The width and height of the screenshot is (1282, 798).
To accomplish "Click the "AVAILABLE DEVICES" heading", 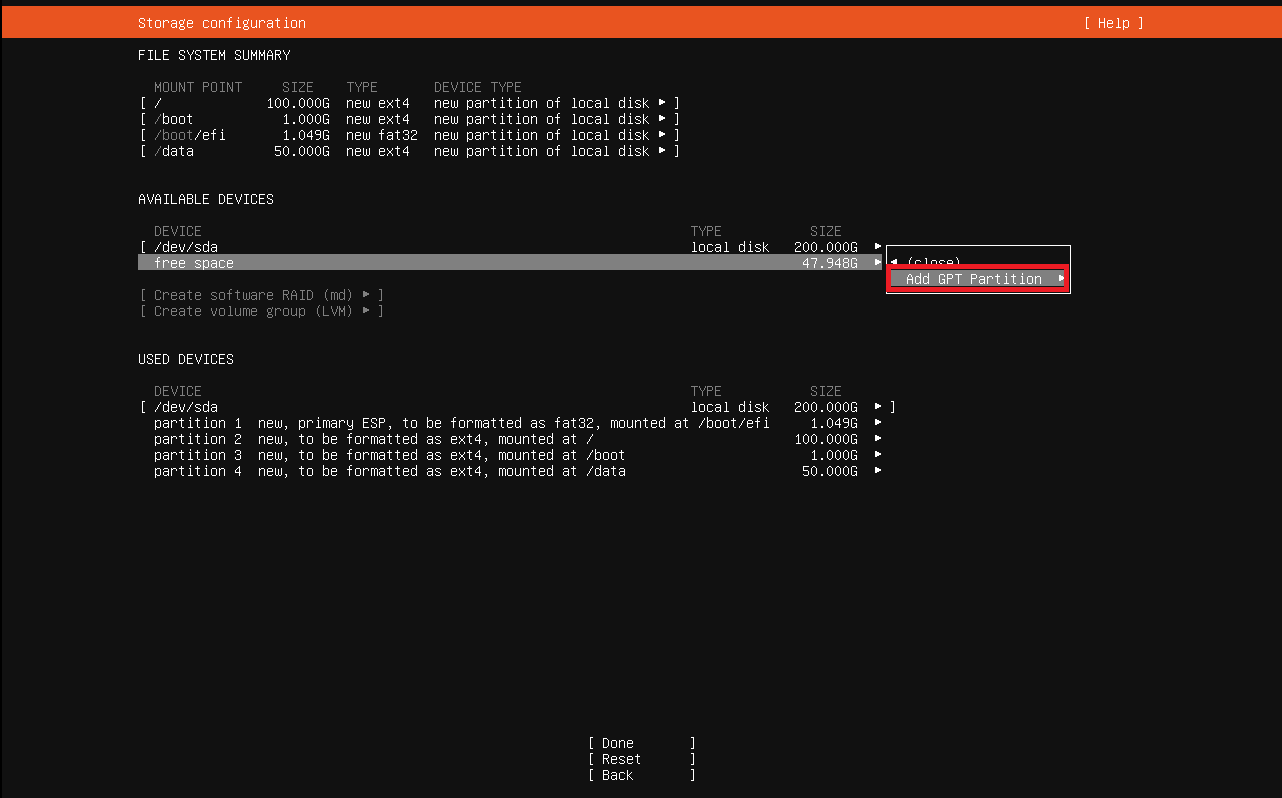I will tap(206, 199).
